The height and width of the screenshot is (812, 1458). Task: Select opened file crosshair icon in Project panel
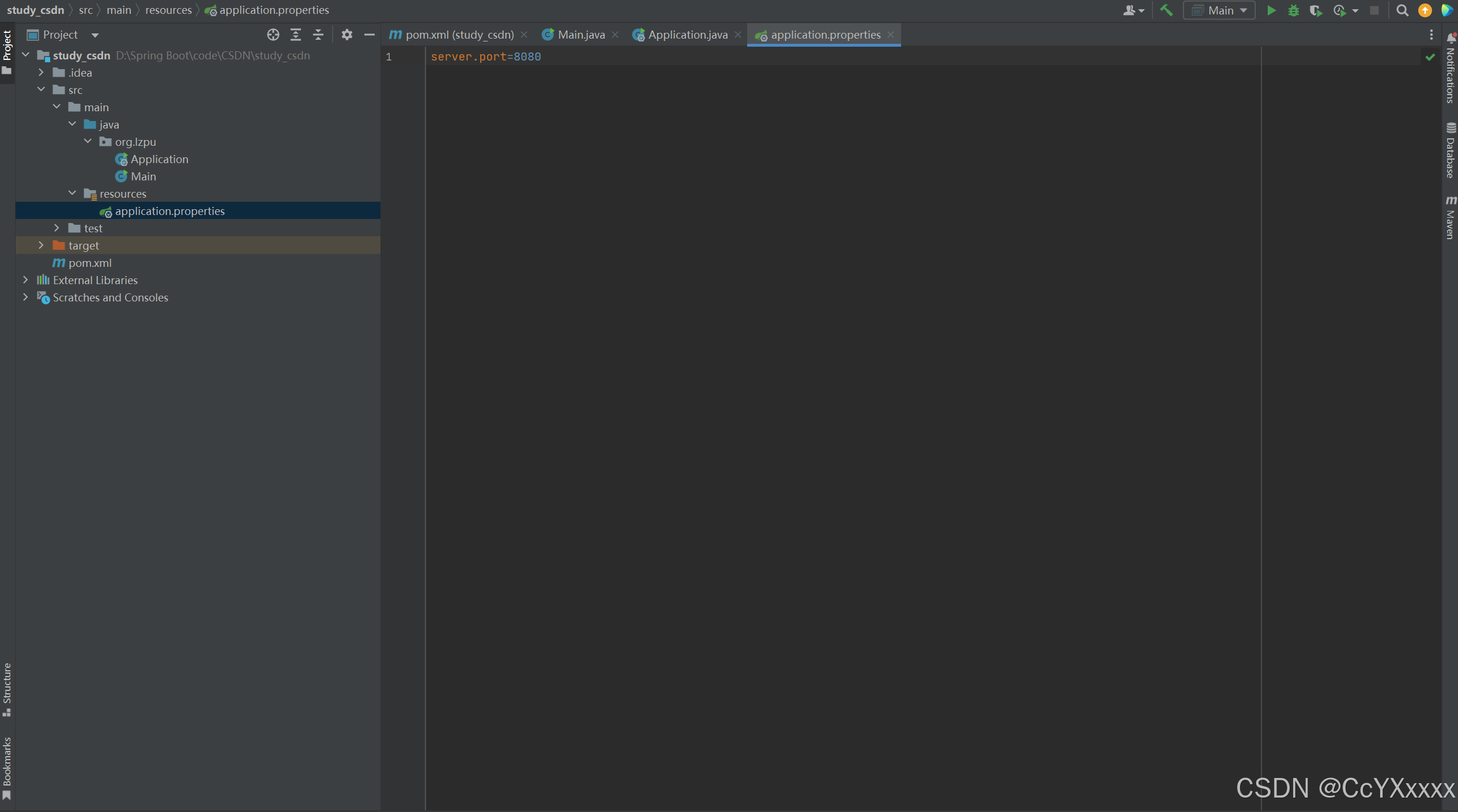(273, 35)
